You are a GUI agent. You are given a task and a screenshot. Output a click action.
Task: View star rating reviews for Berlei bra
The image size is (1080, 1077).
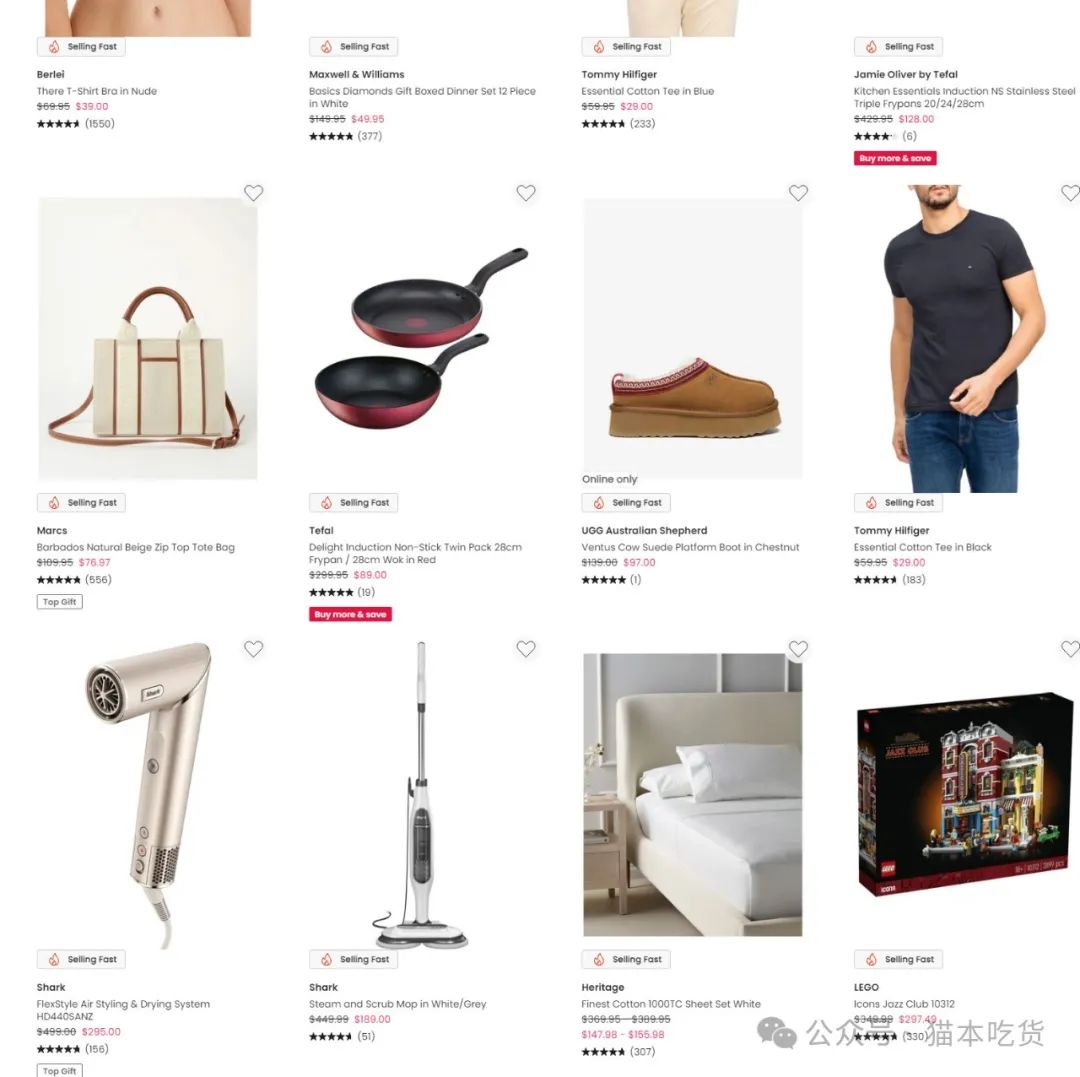coord(76,124)
